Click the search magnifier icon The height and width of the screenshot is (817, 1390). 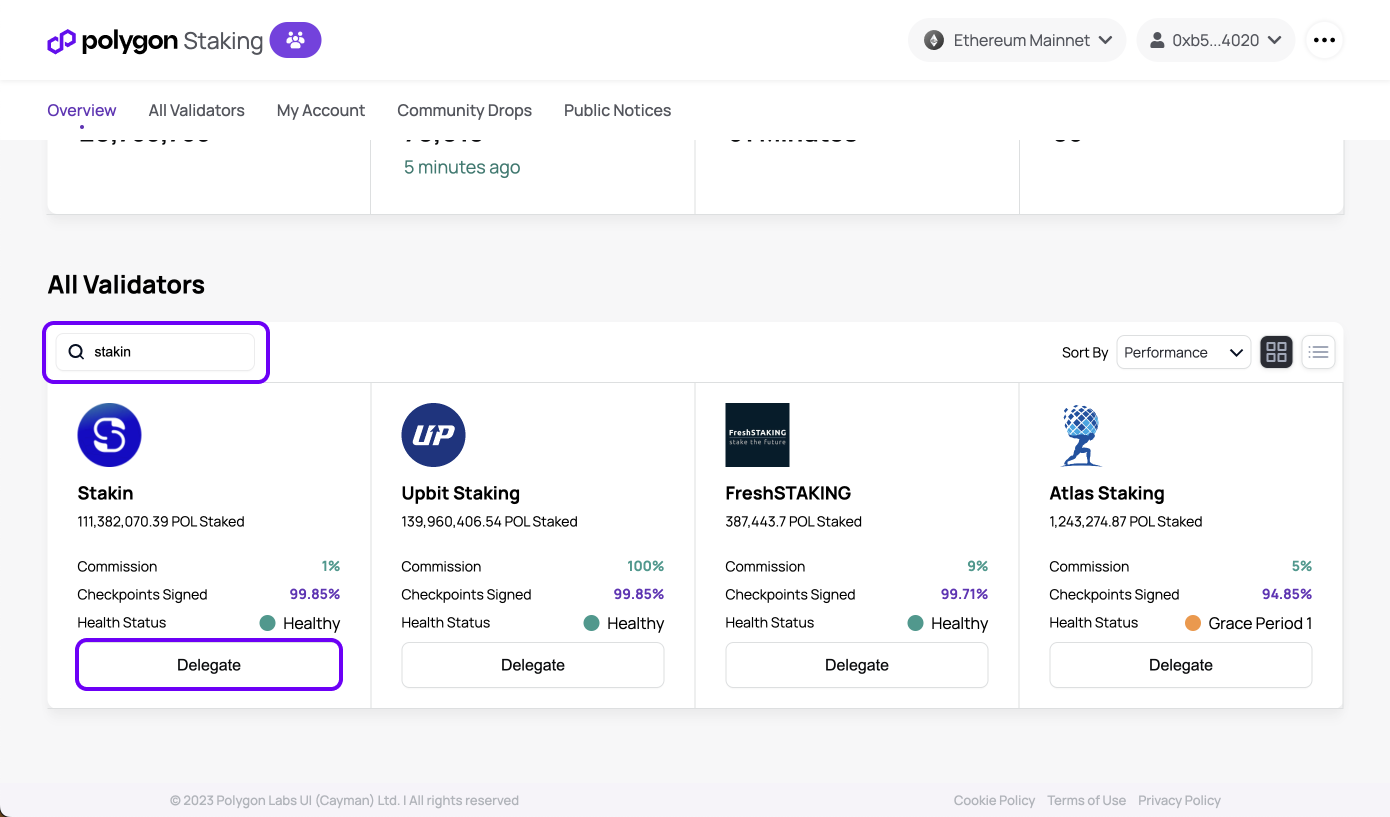tap(76, 351)
